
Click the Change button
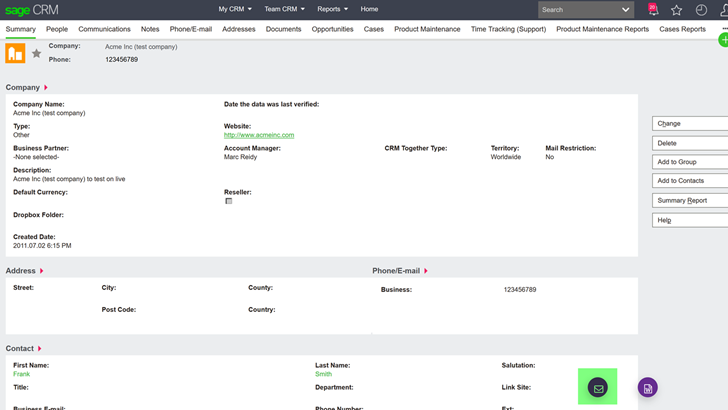pos(690,124)
